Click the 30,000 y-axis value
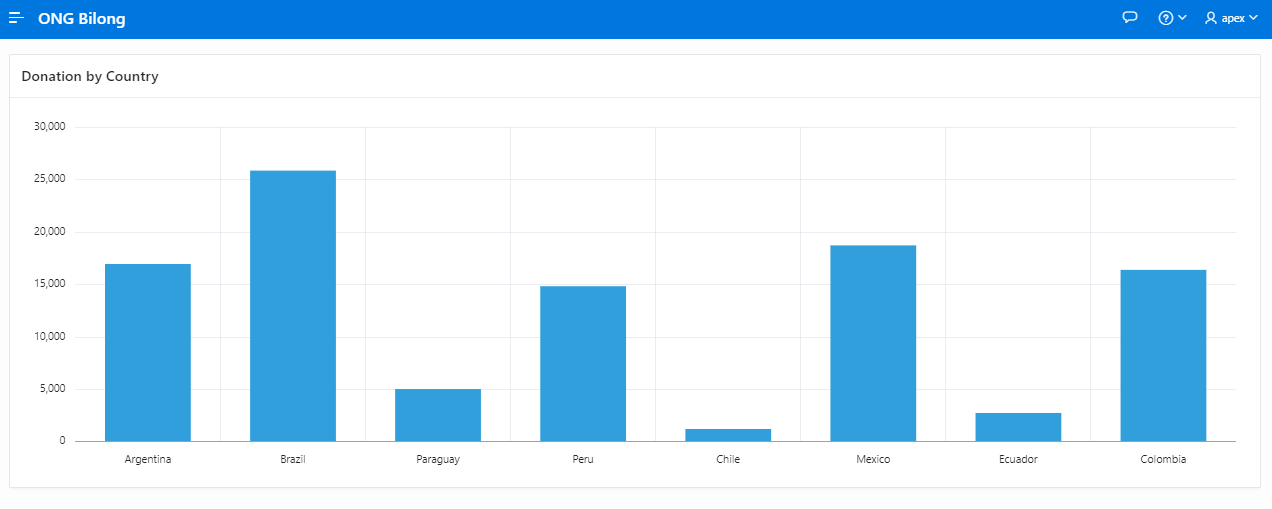1272x509 pixels. [50, 127]
